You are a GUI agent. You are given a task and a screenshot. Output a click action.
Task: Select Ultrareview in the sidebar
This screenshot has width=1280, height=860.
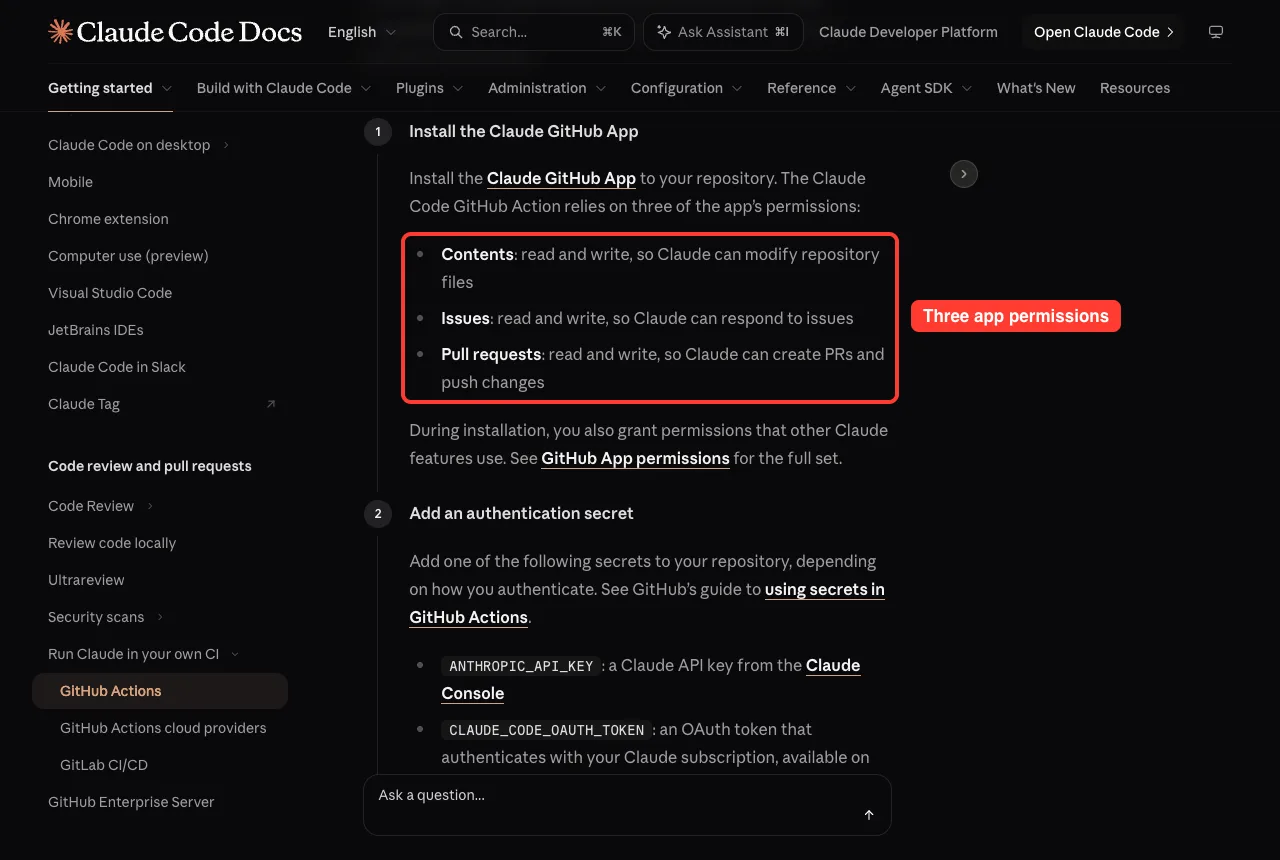[x=86, y=580]
